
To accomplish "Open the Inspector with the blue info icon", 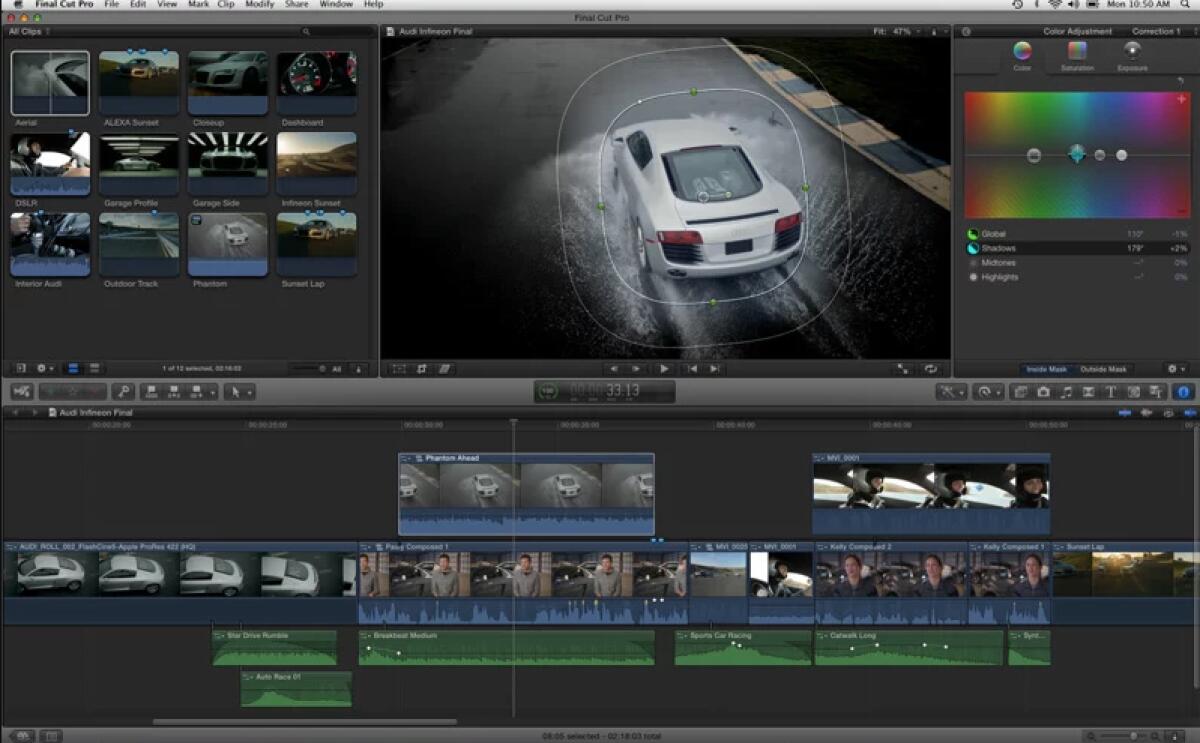I will click(x=1183, y=392).
